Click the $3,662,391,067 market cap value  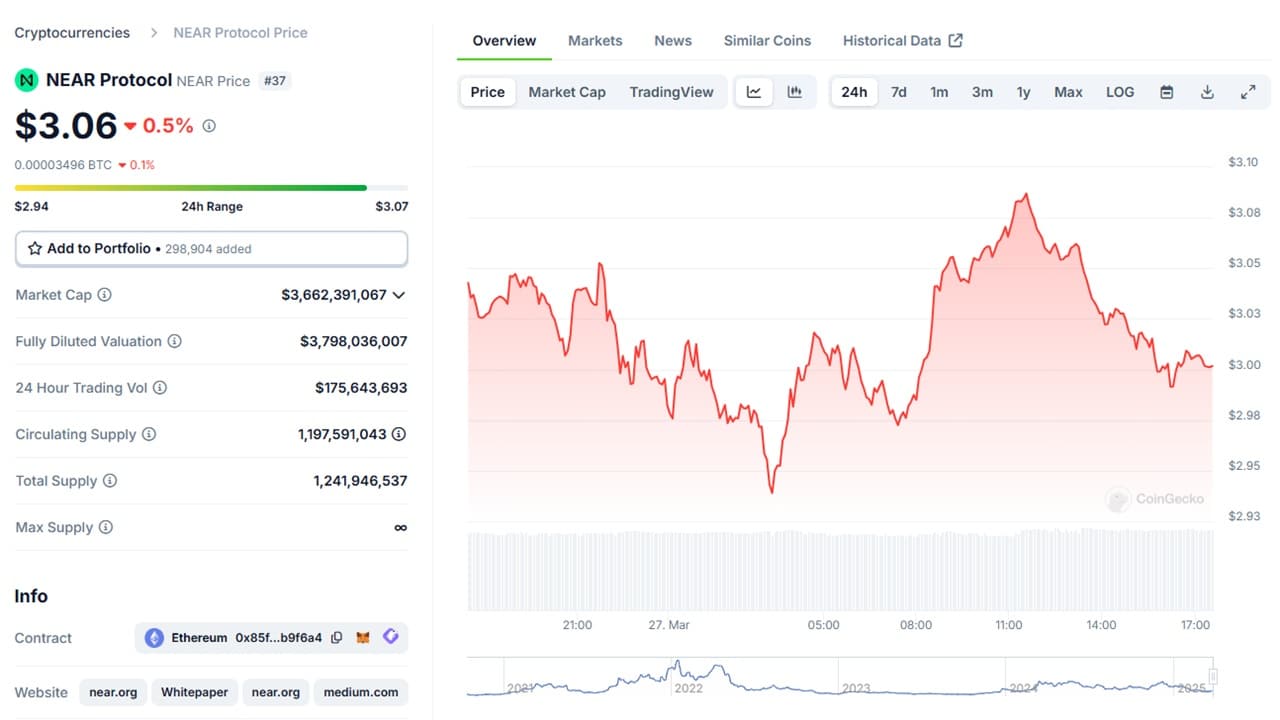point(334,295)
